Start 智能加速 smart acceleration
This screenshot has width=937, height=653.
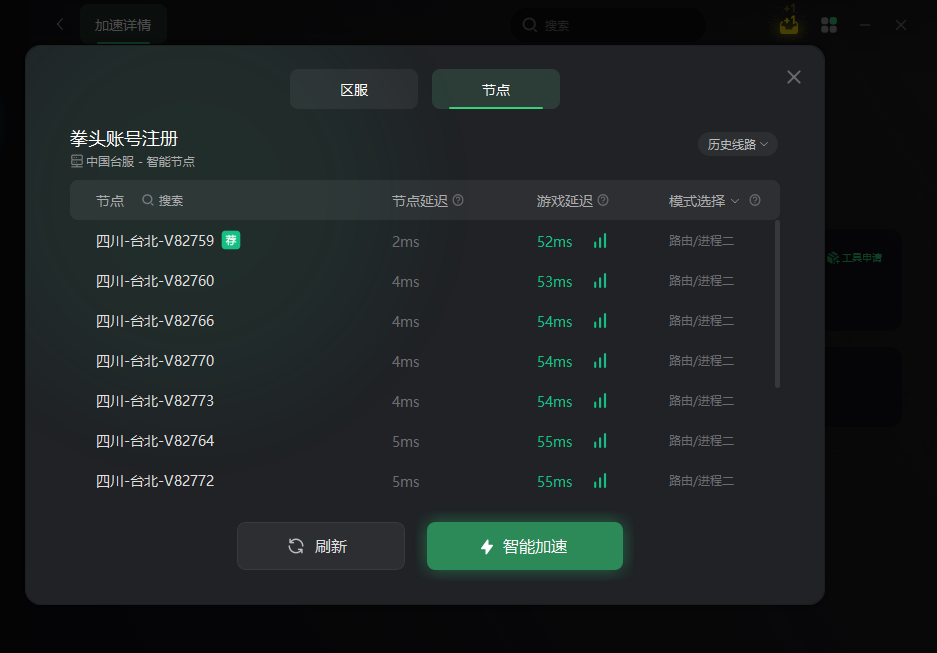(x=525, y=546)
